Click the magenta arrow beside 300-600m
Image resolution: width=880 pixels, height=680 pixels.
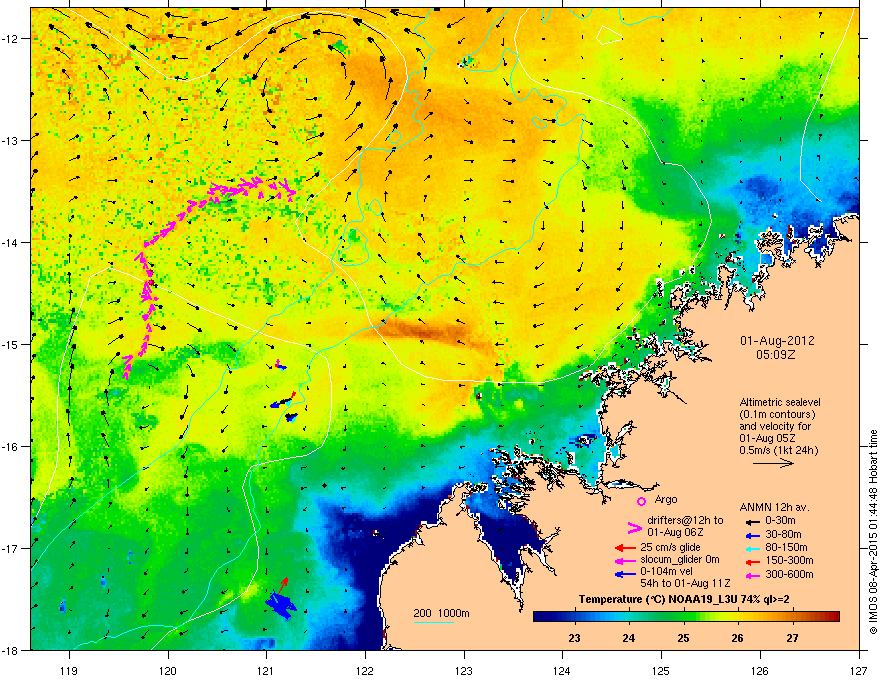[x=753, y=575]
